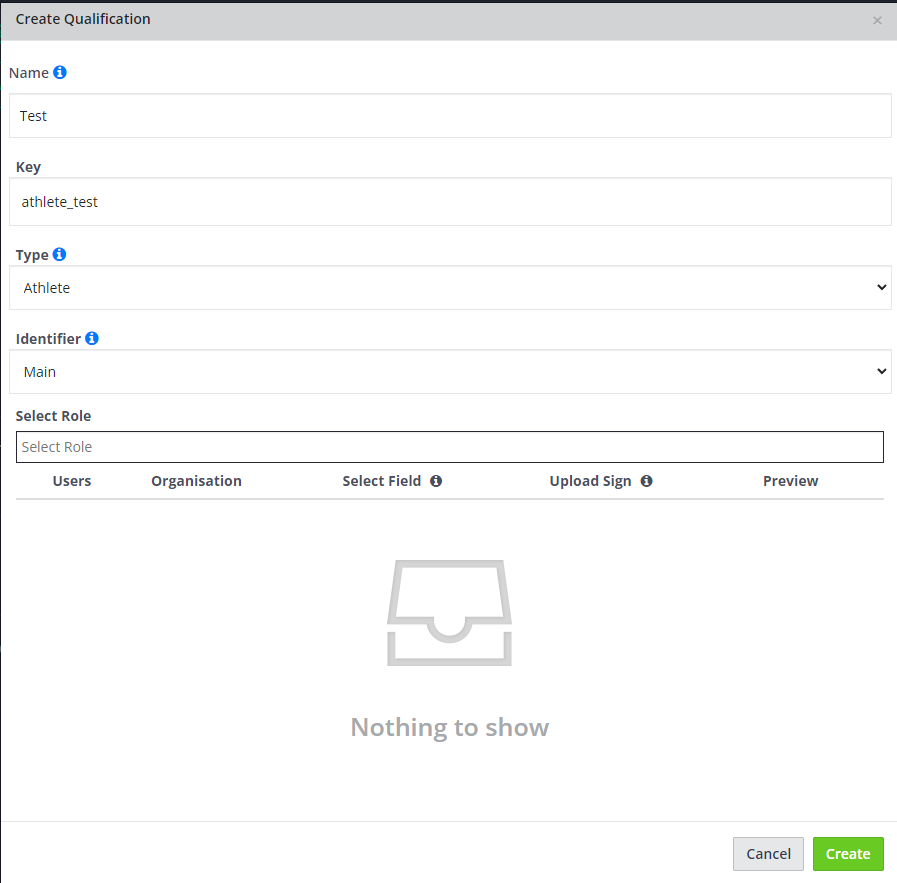The height and width of the screenshot is (883, 897).
Task: Focus the Key input field
Action: point(450,201)
